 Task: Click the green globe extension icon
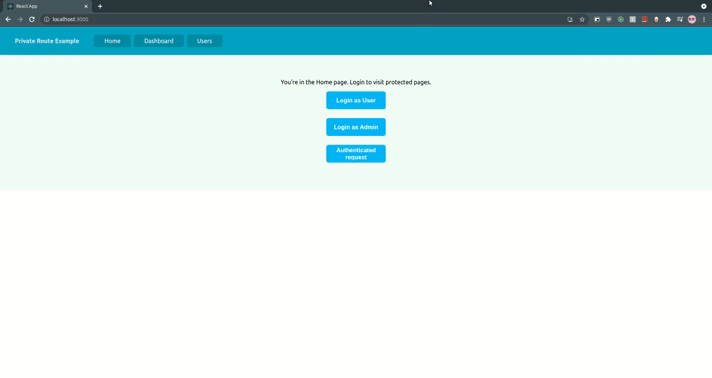coord(621,20)
